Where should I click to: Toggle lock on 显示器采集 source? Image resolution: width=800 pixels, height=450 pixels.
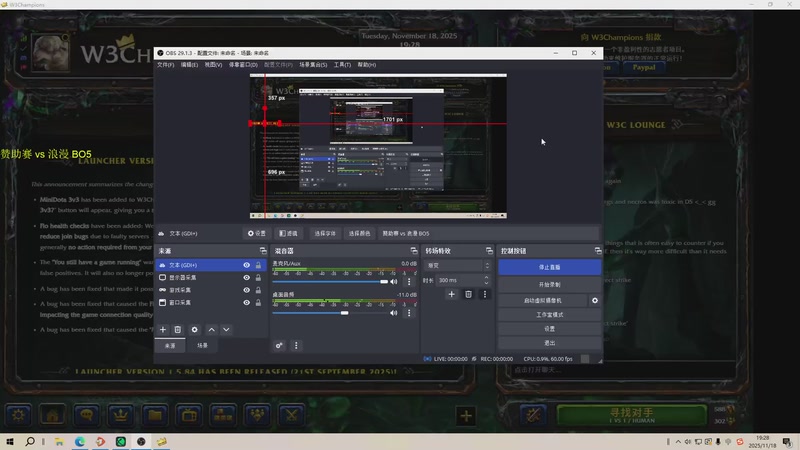point(258,278)
